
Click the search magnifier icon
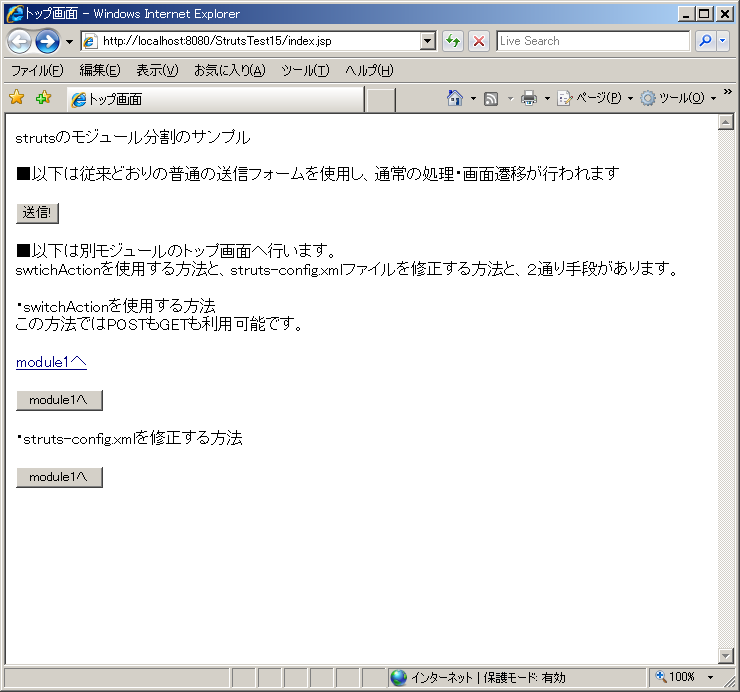(706, 41)
